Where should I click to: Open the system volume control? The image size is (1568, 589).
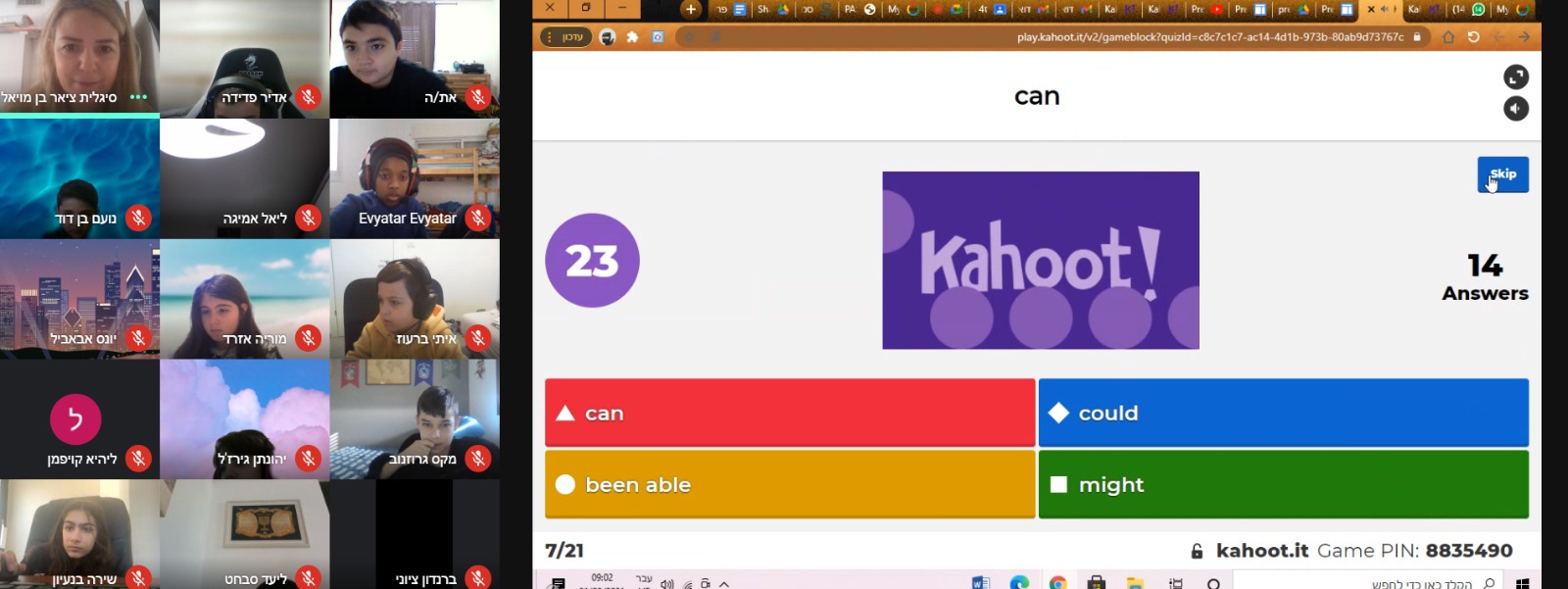click(x=667, y=584)
